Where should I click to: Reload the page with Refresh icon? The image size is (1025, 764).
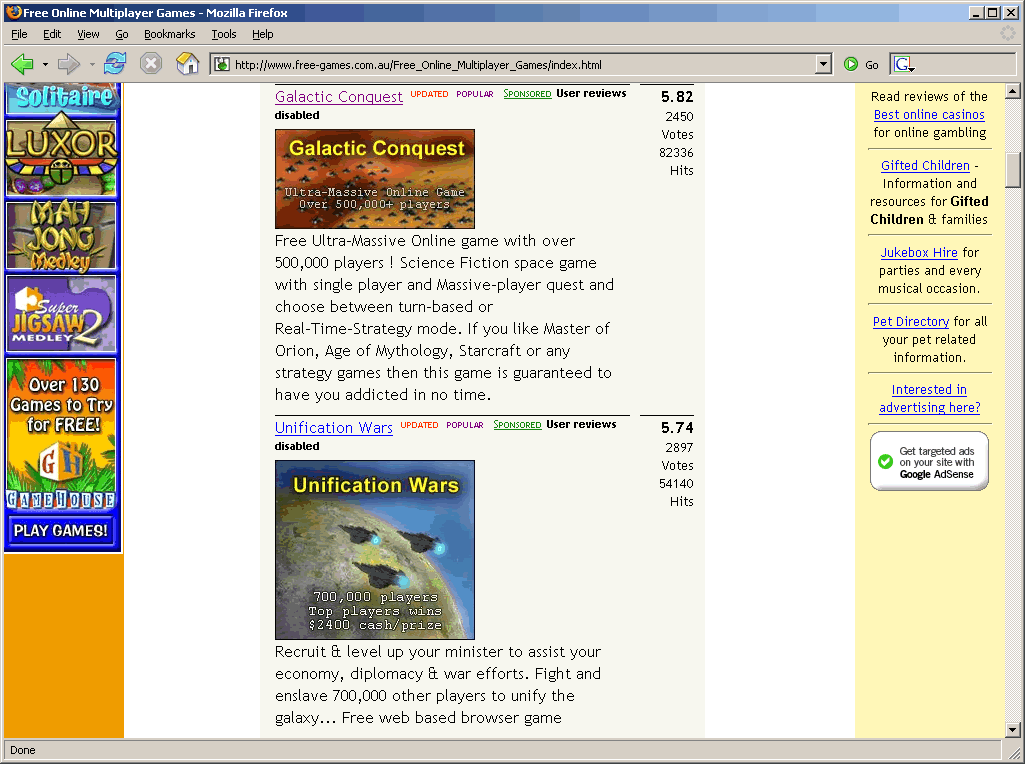[115, 64]
